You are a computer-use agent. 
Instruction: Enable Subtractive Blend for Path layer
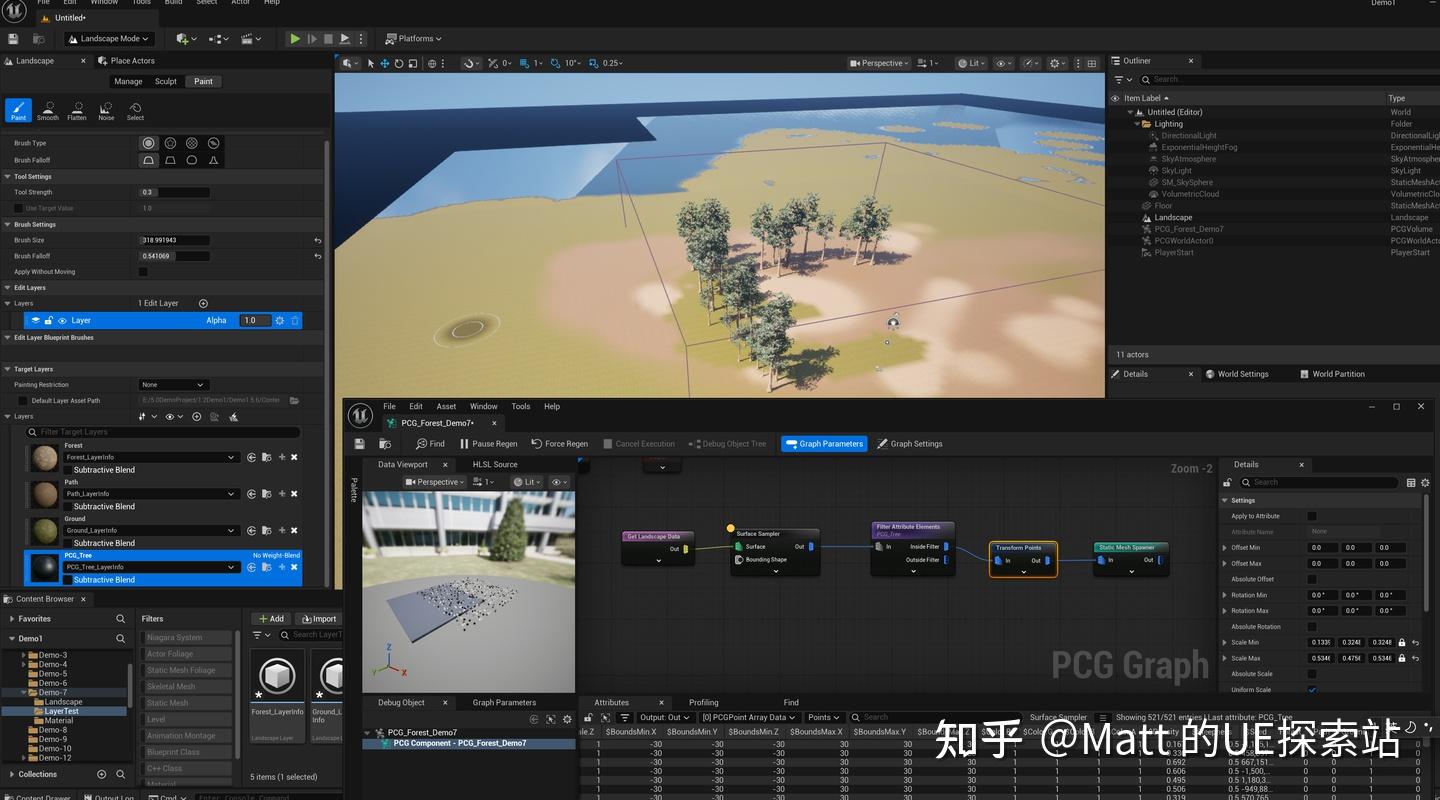(67, 507)
